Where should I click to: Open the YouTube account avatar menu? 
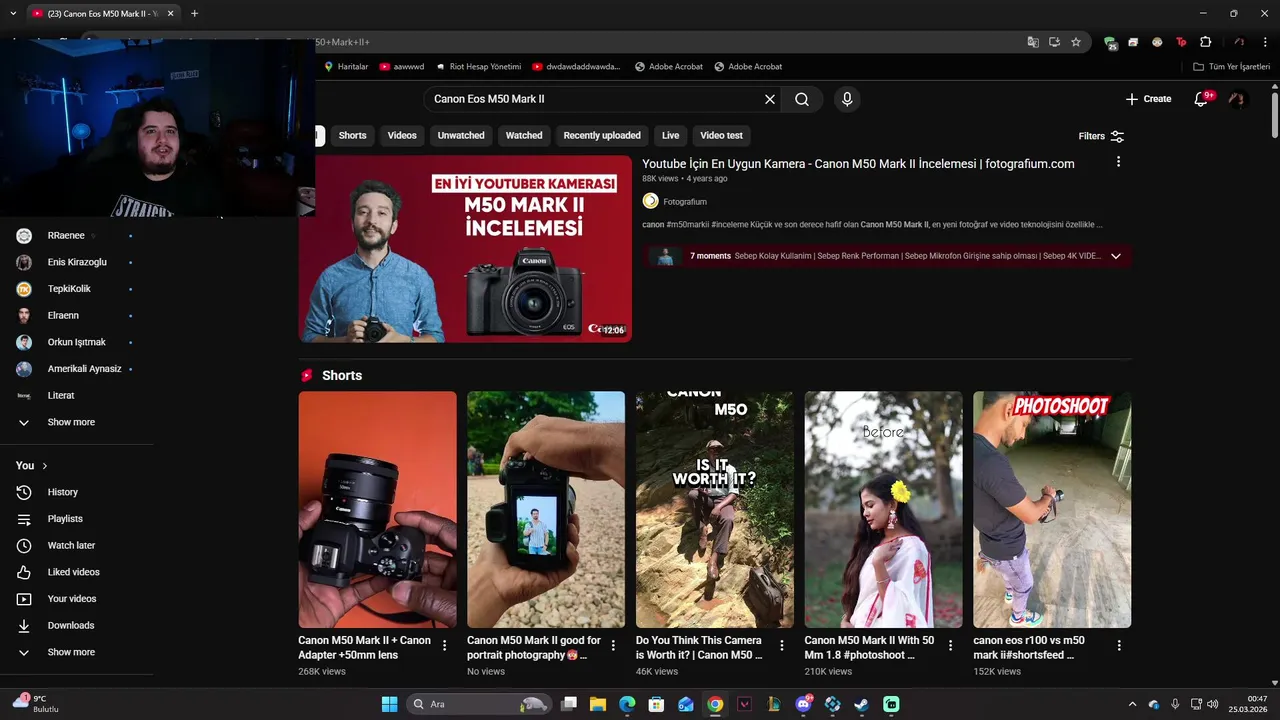pyautogui.click(x=1237, y=99)
